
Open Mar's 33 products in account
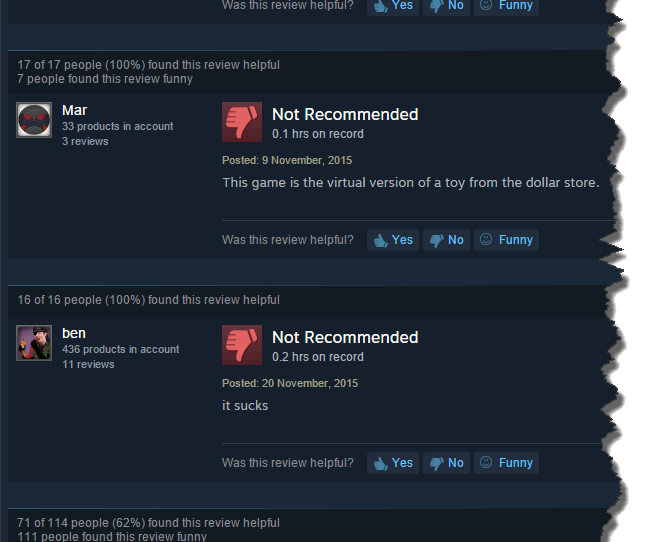[117, 126]
